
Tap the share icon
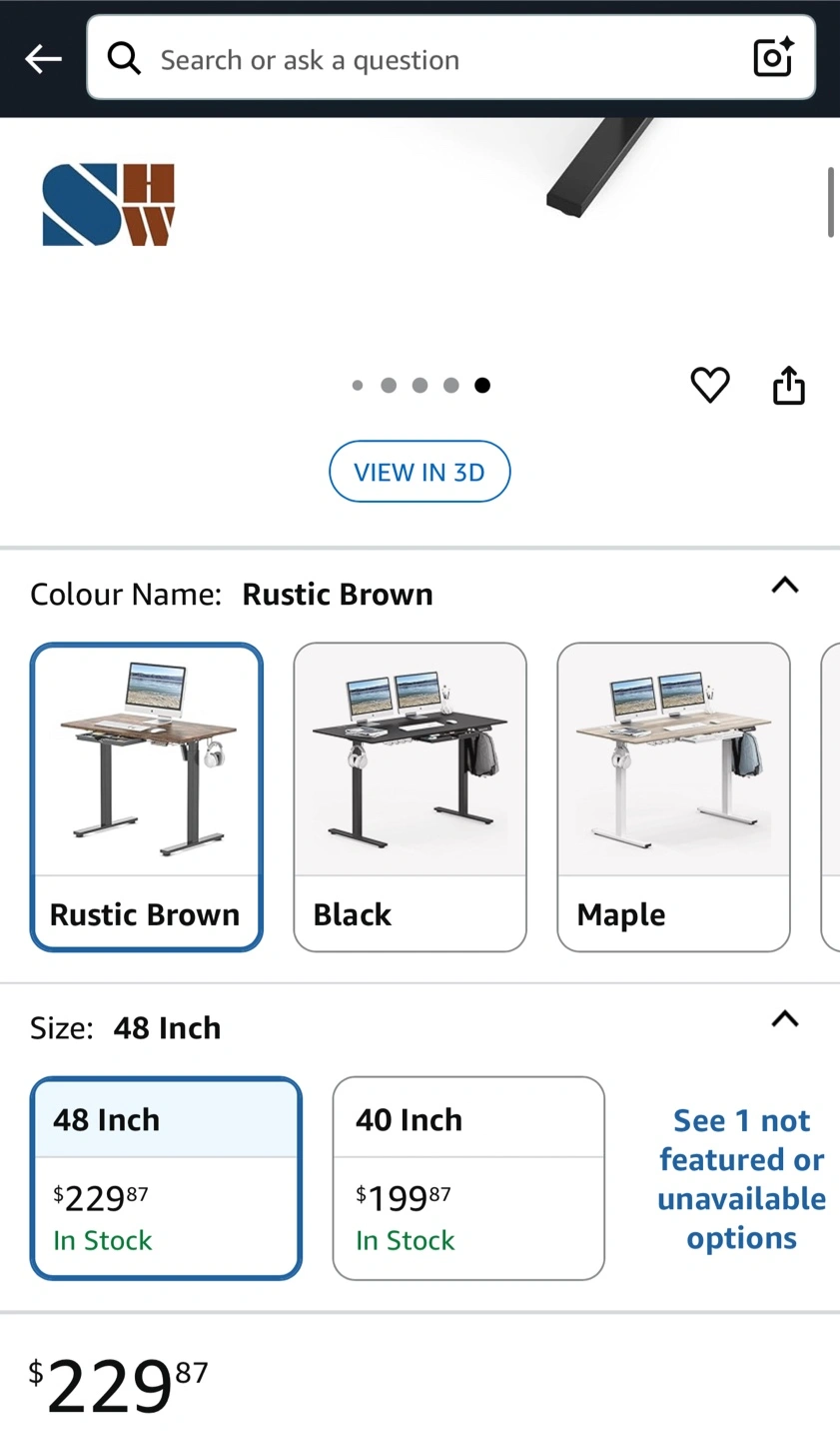tap(788, 385)
